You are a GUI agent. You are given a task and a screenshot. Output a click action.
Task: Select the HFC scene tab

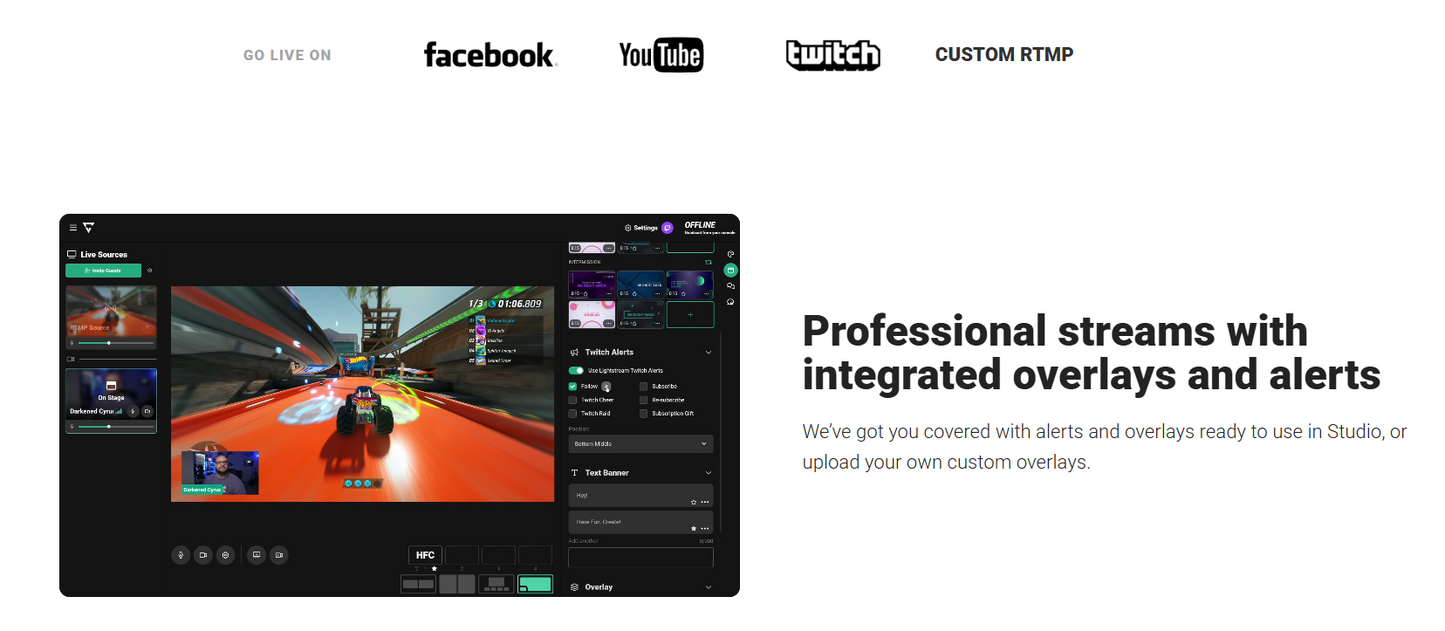[425, 555]
